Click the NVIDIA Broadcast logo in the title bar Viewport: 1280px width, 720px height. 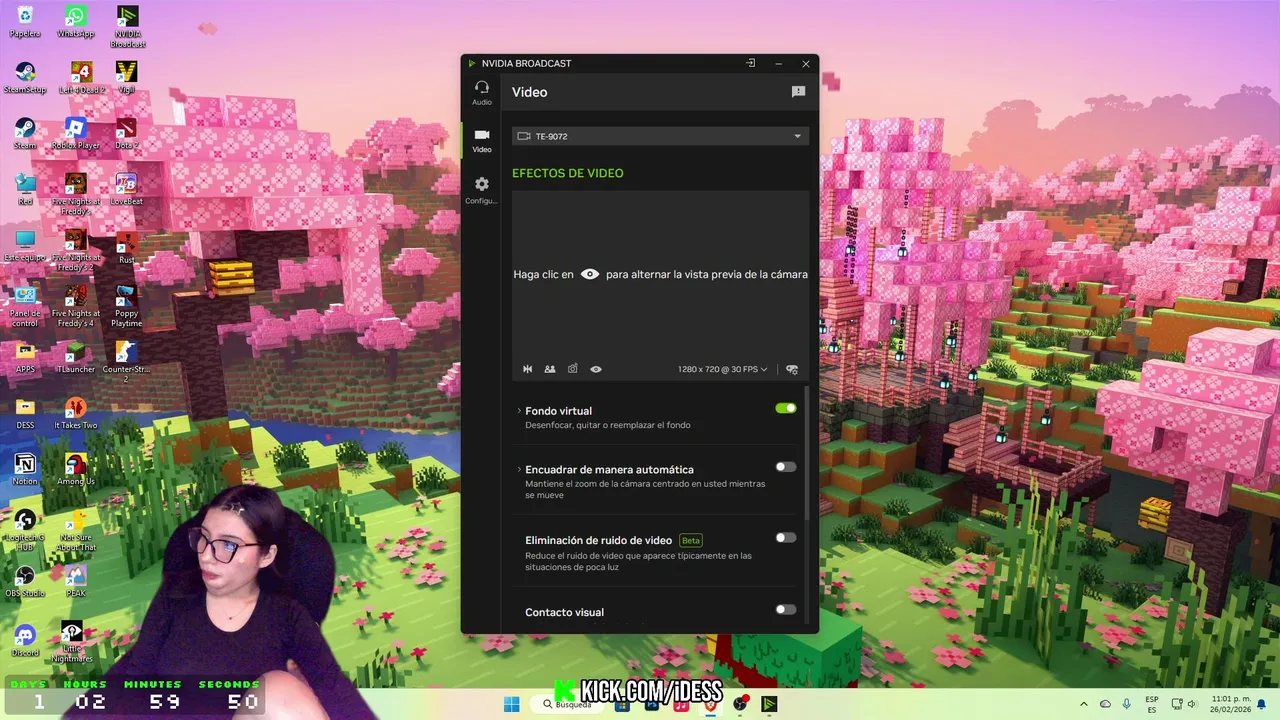(472, 63)
